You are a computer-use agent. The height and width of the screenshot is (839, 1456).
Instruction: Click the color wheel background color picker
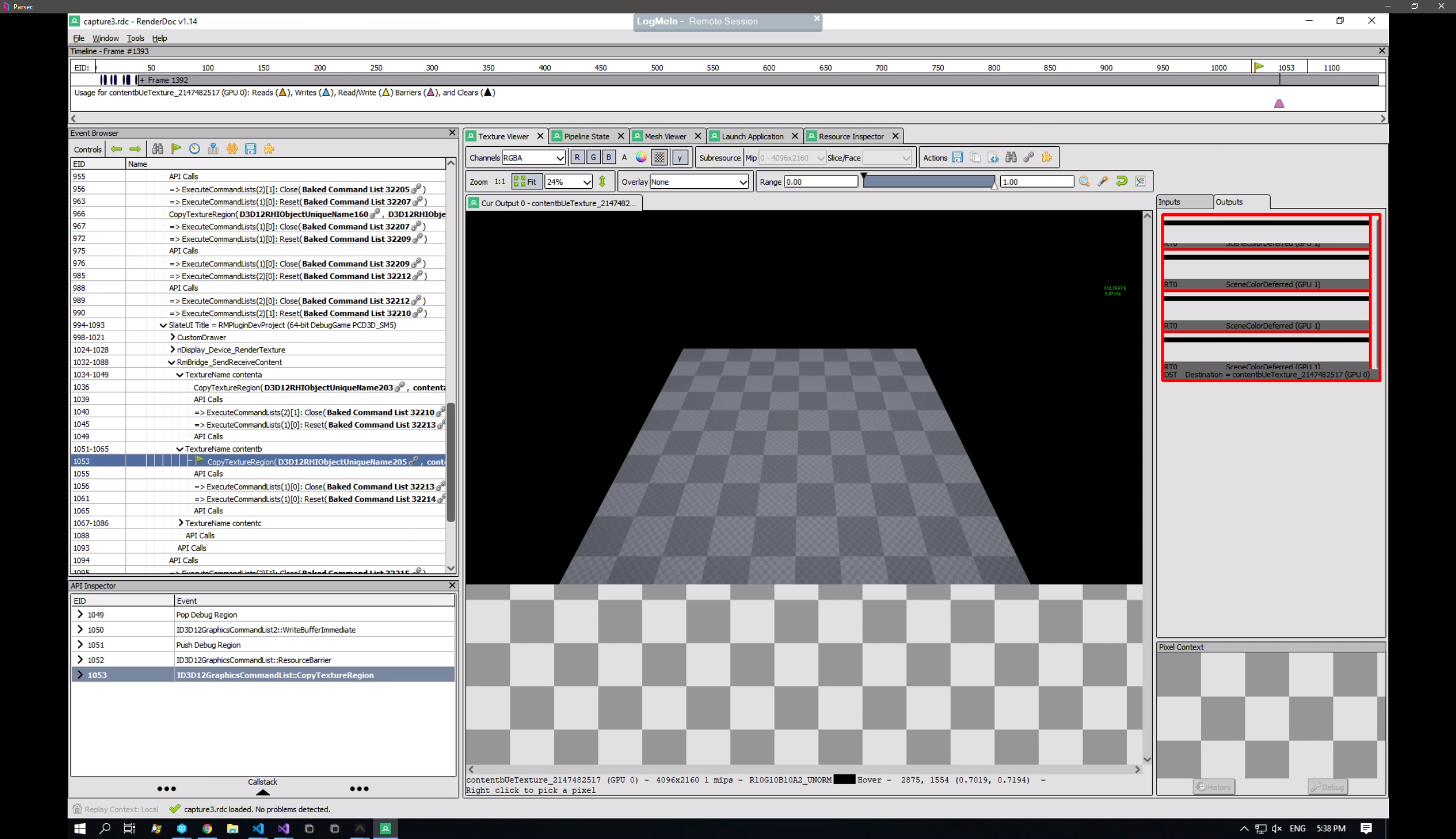(641, 157)
